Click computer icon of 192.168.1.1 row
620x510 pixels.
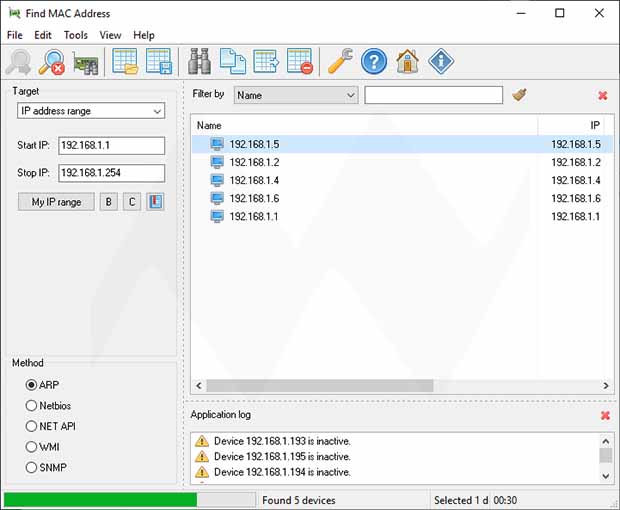[217, 216]
